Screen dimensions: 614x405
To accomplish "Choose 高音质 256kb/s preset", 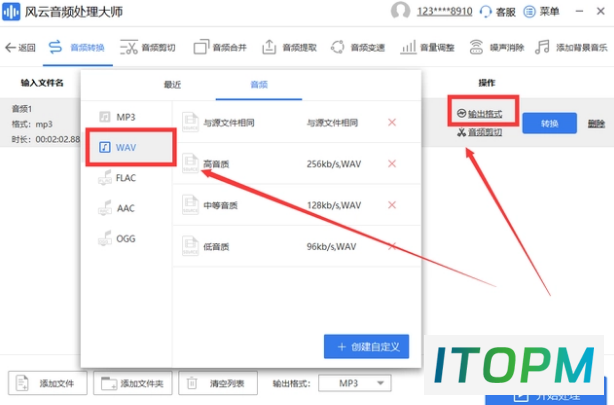I will (296, 164).
